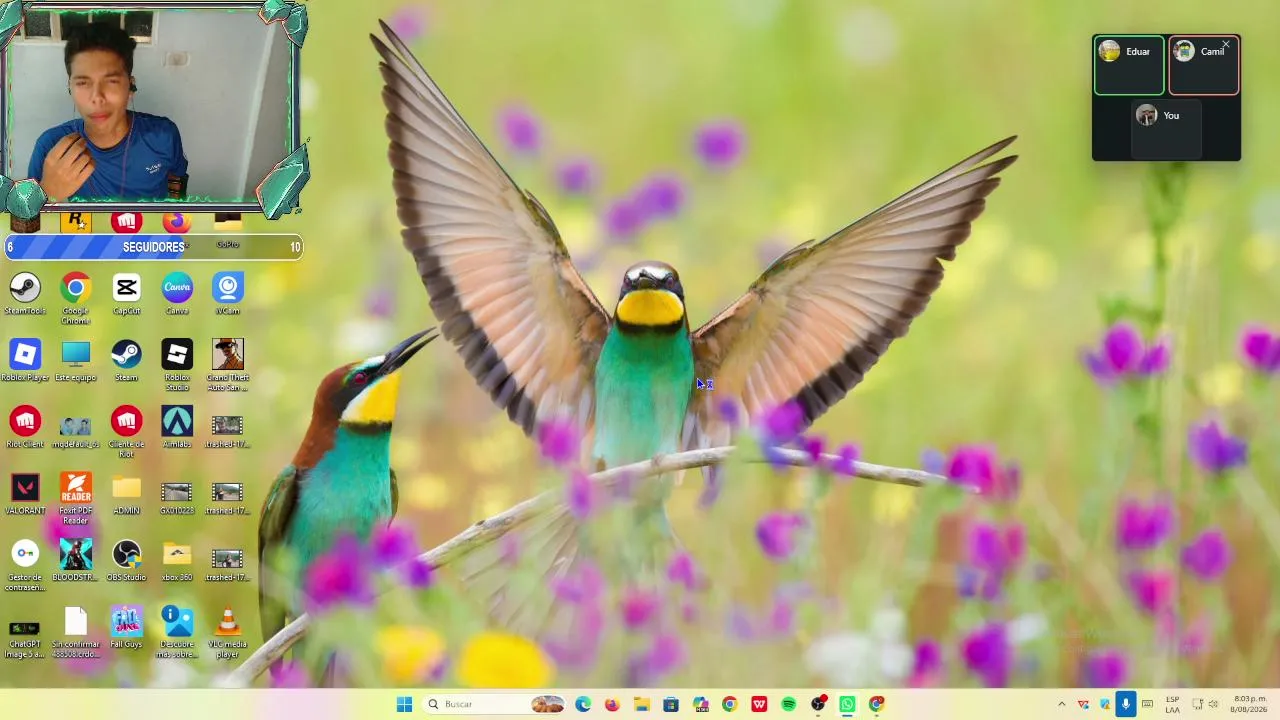Select the BLOODSTRIKE desktop icon

(76, 561)
